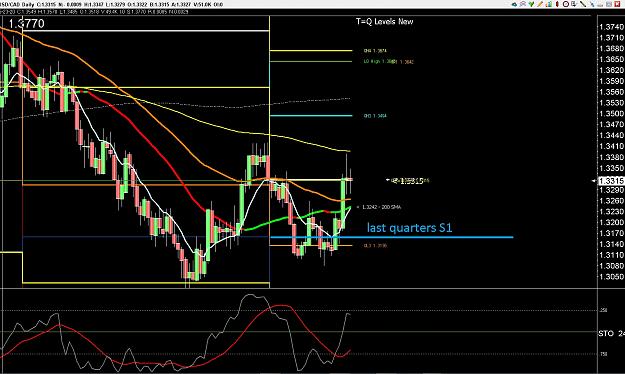Click the small blue pin tool icon
Screen dimensions: 625x374
[x=592, y=4]
